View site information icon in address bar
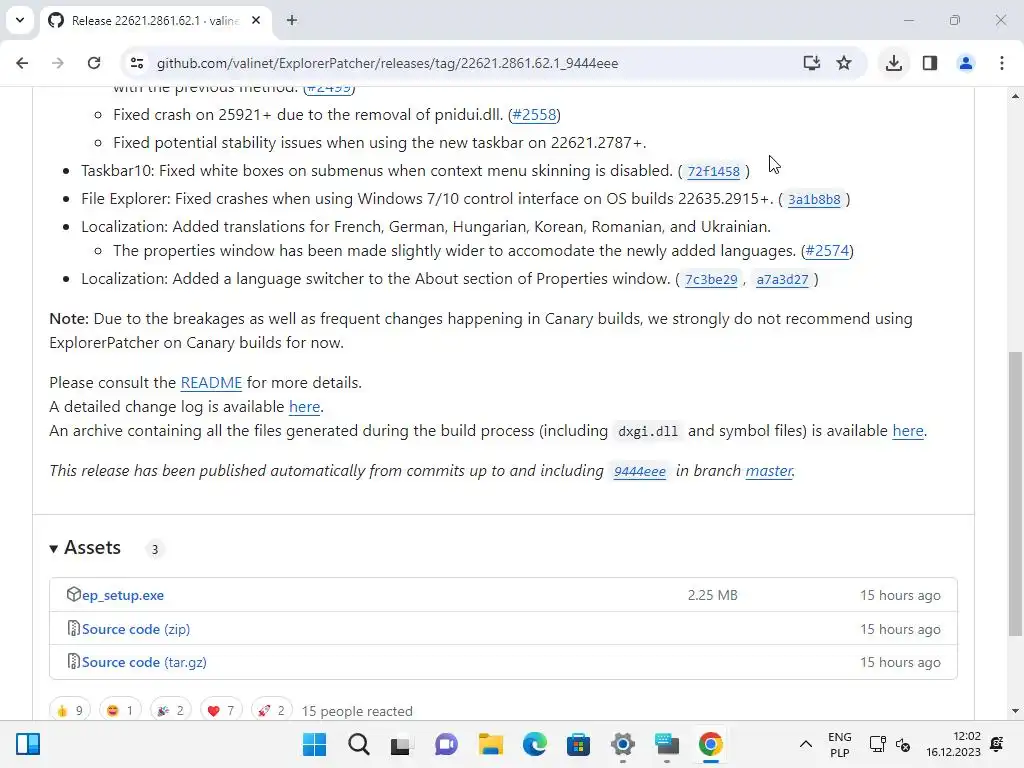This screenshot has height=768, width=1024. tap(137, 63)
